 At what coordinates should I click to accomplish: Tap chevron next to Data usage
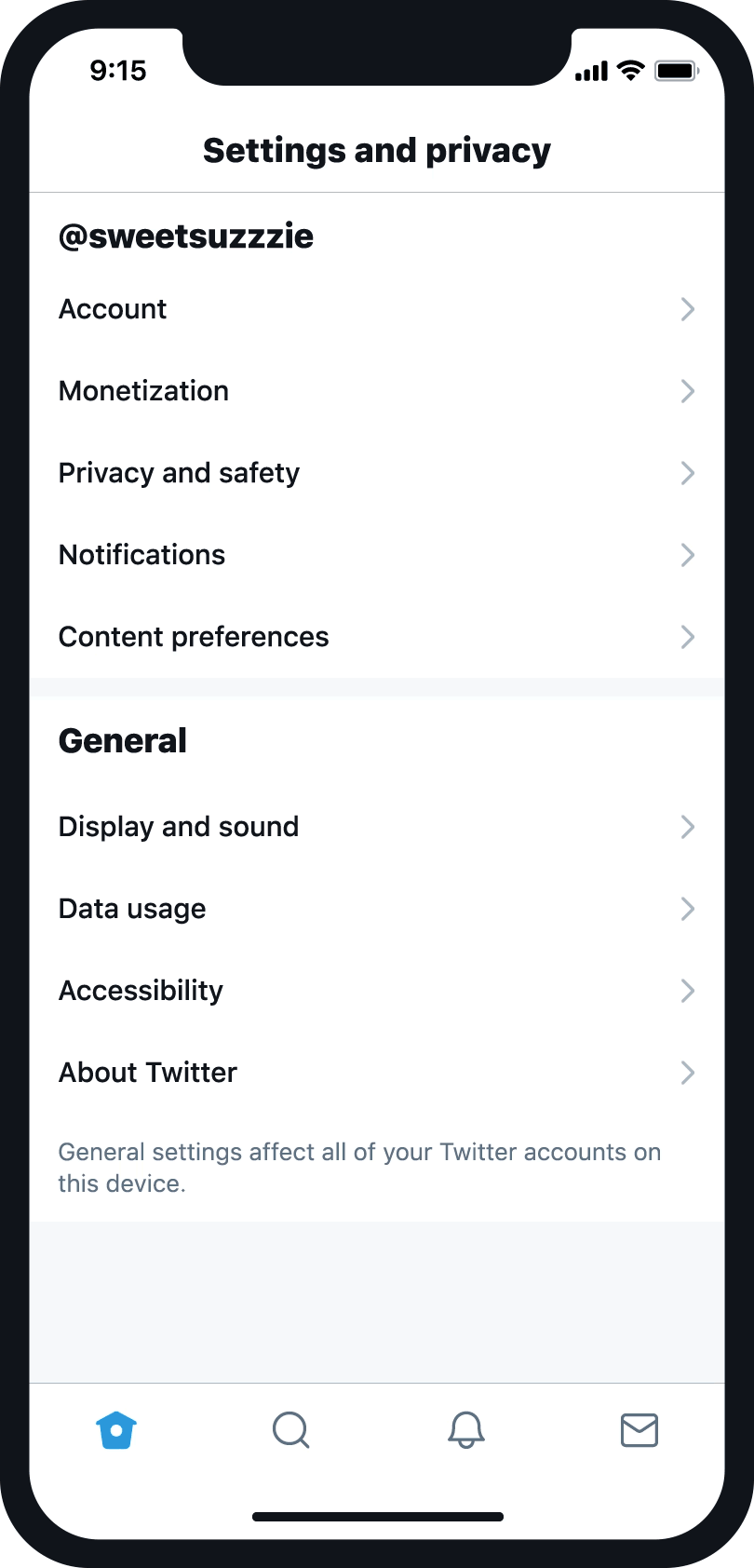pyautogui.click(x=688, y=909)
